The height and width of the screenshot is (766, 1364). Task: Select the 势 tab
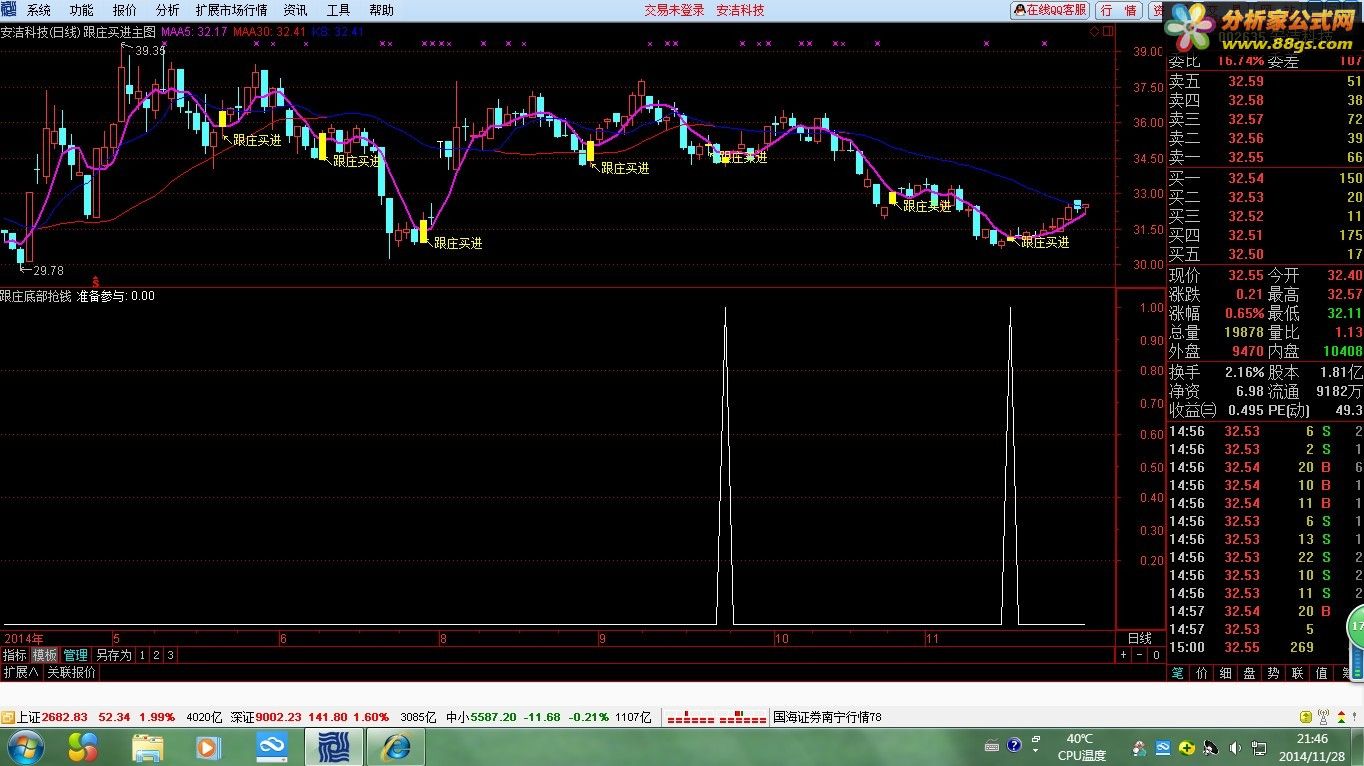(1273, 673)
